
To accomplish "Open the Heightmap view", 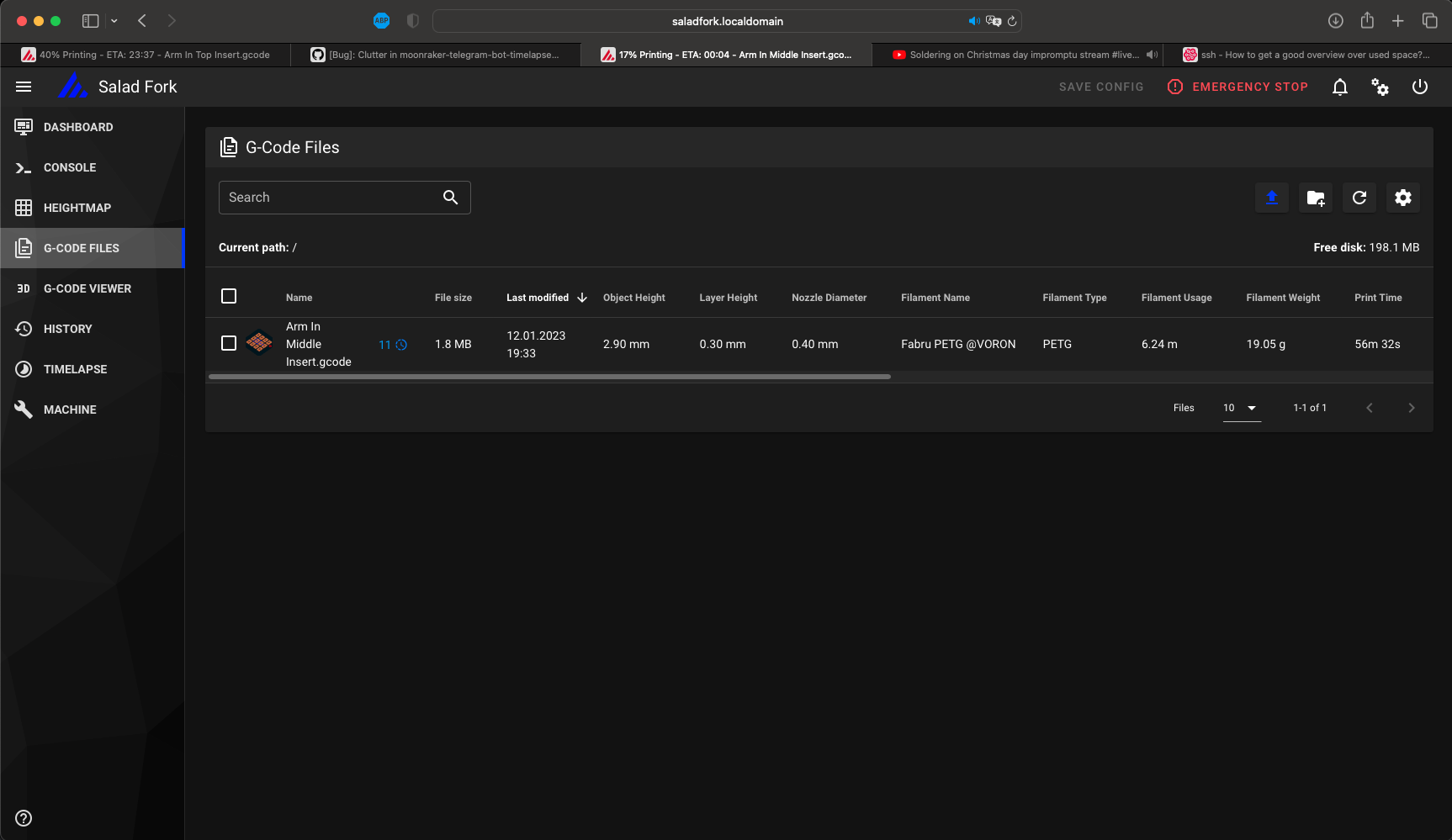I will tap(77, 208).
